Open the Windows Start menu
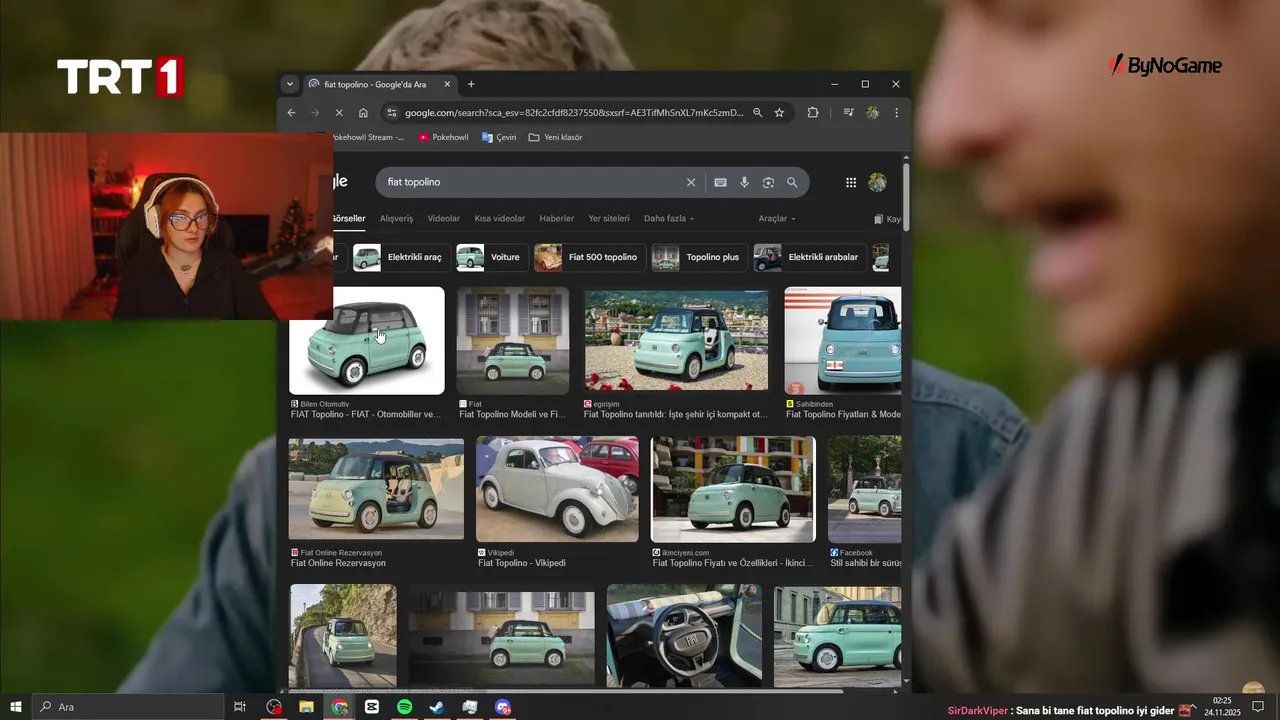 pyautogui.click(x=15, y=707)
